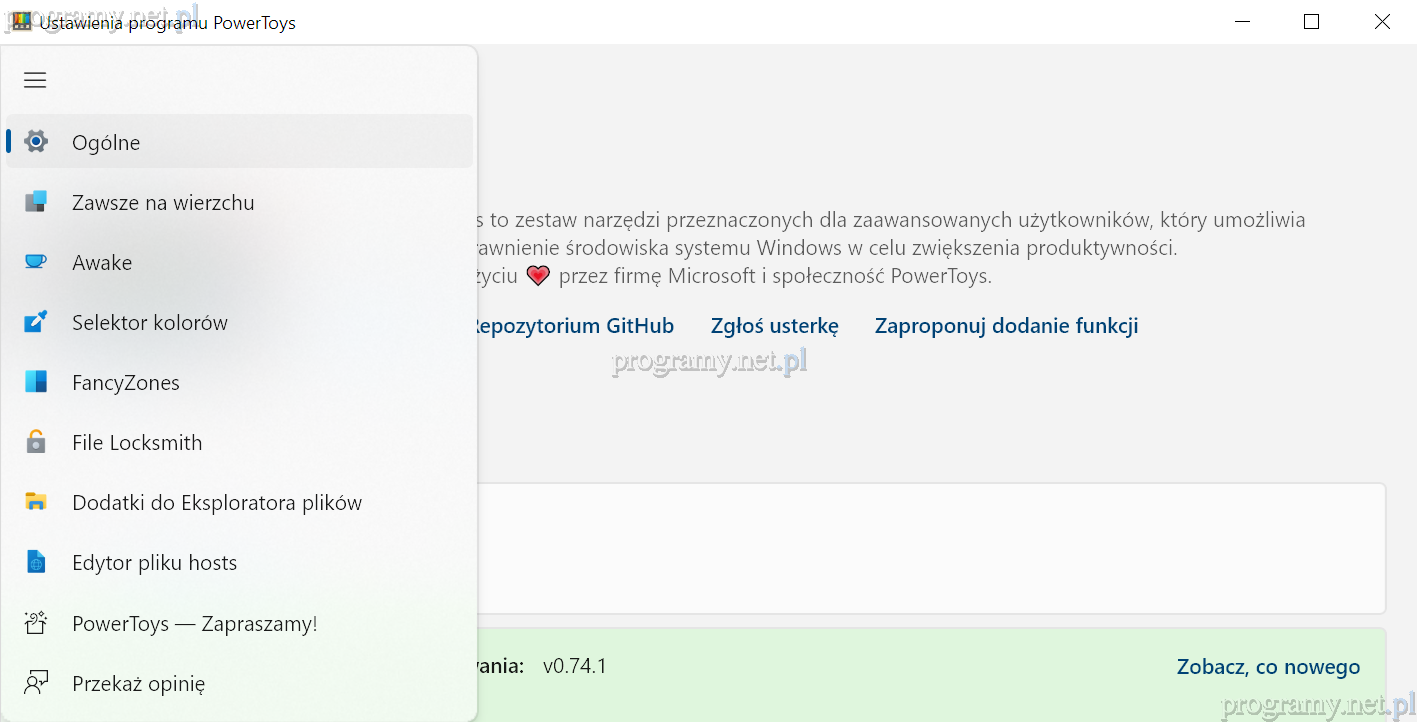1417x722 pixels.
Task: Minimize the PowerToys settings window
Action: (x=1241, y=22)
